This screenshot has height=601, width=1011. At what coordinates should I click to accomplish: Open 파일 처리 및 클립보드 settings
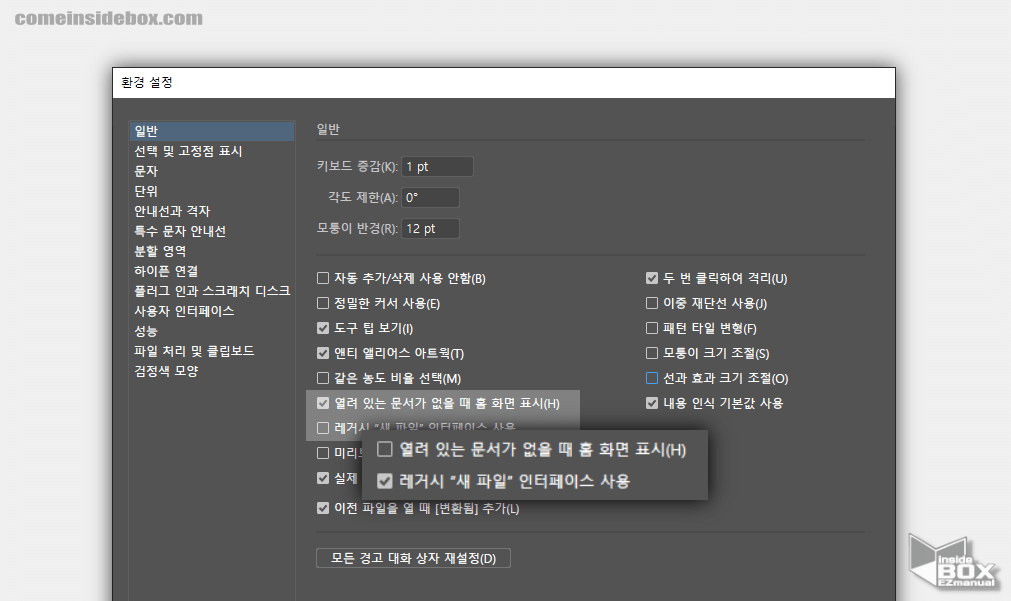[x=194, y=351]
